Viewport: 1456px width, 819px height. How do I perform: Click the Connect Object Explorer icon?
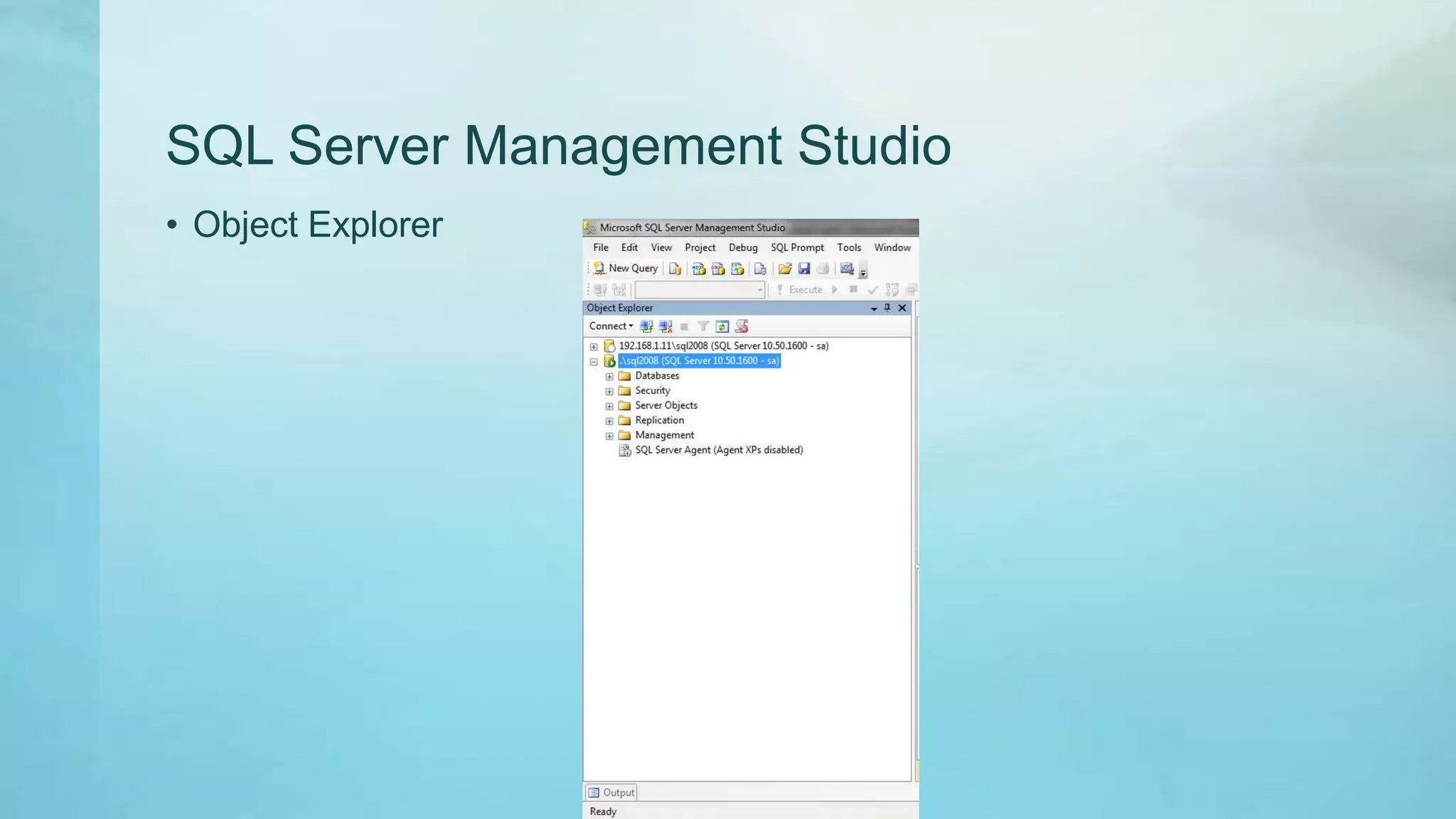pos(646,326)
